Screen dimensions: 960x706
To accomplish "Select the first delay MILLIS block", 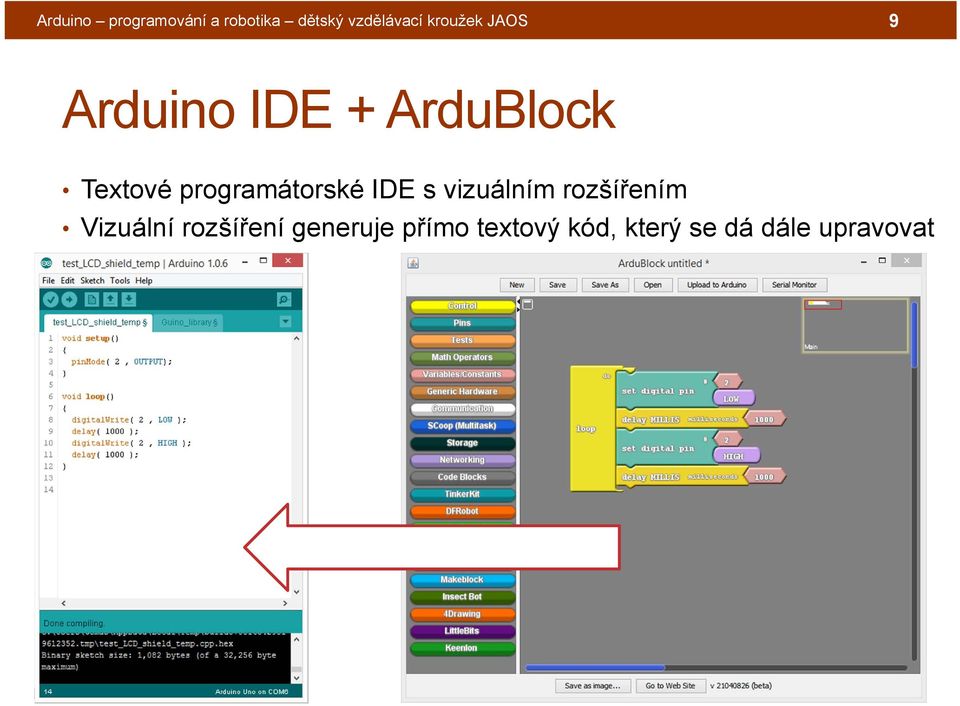I will [x=681, y=419].
